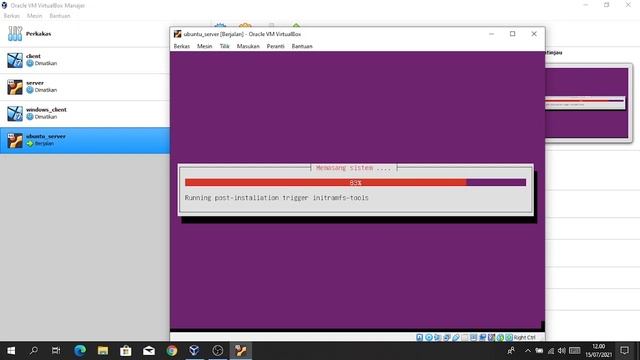Open the CPU features indicator in the VM status bar
The height and width of the screenshot is (360, 640).
[x=491, y=338]
